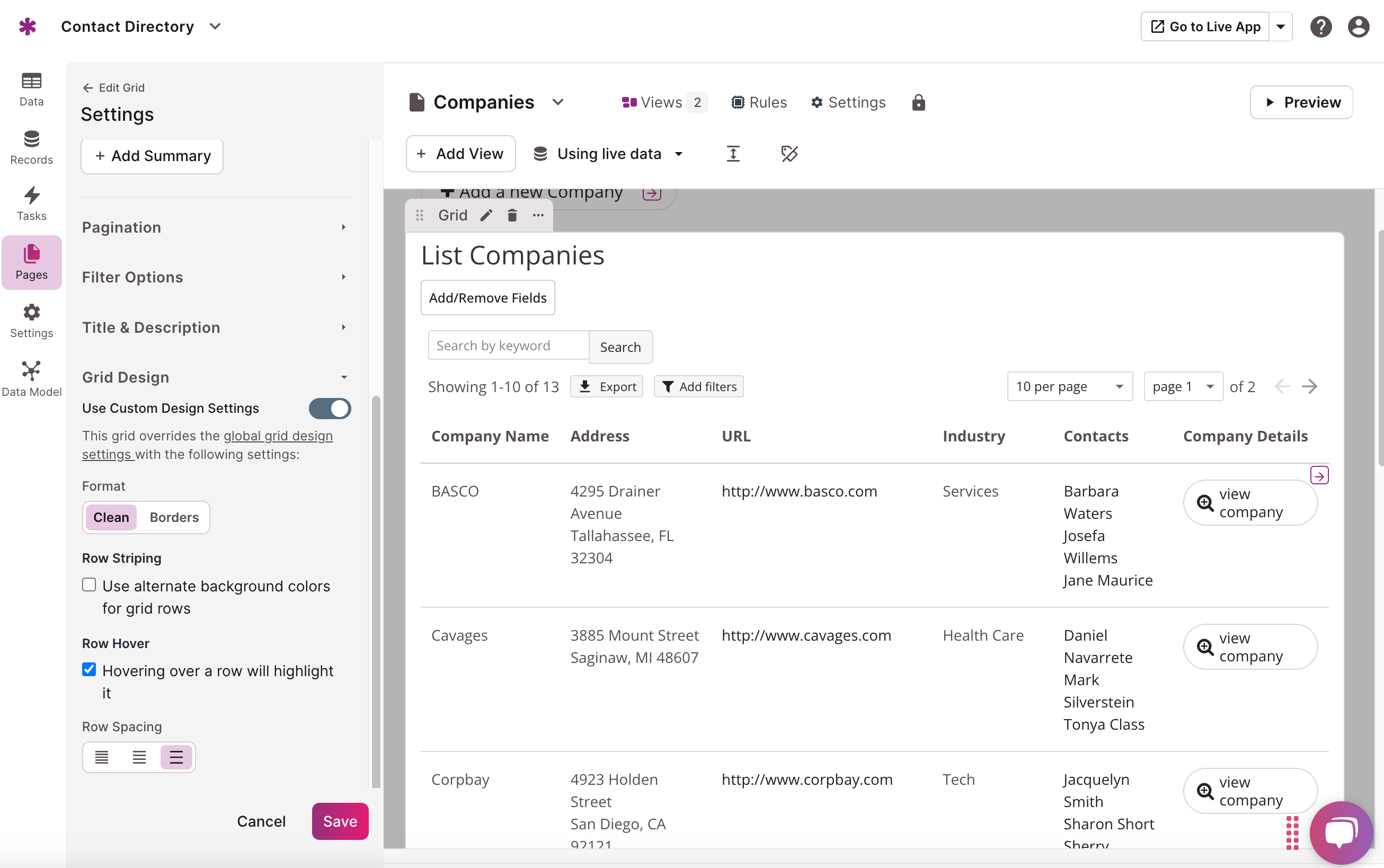Select wide row spacing icon
1384x868 pixels.
pyautogui.click(x=176, y=757)
